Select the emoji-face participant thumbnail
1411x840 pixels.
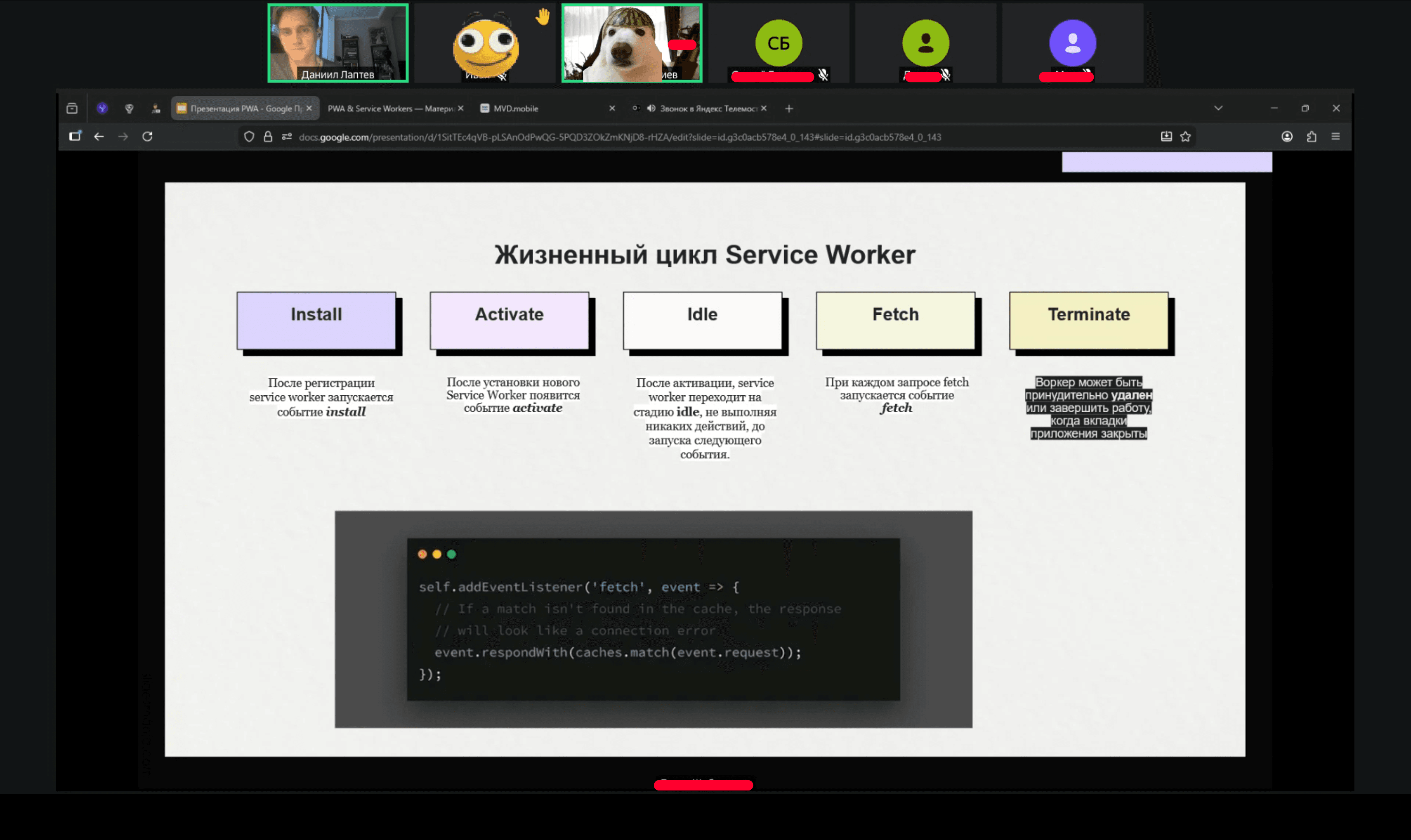[x=485, y=43]
